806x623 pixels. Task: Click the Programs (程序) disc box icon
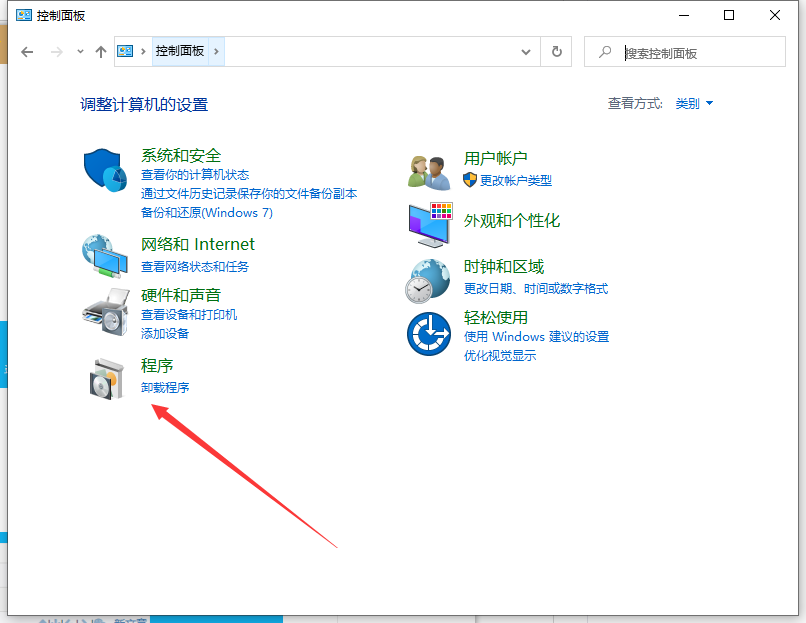[105, 378]
